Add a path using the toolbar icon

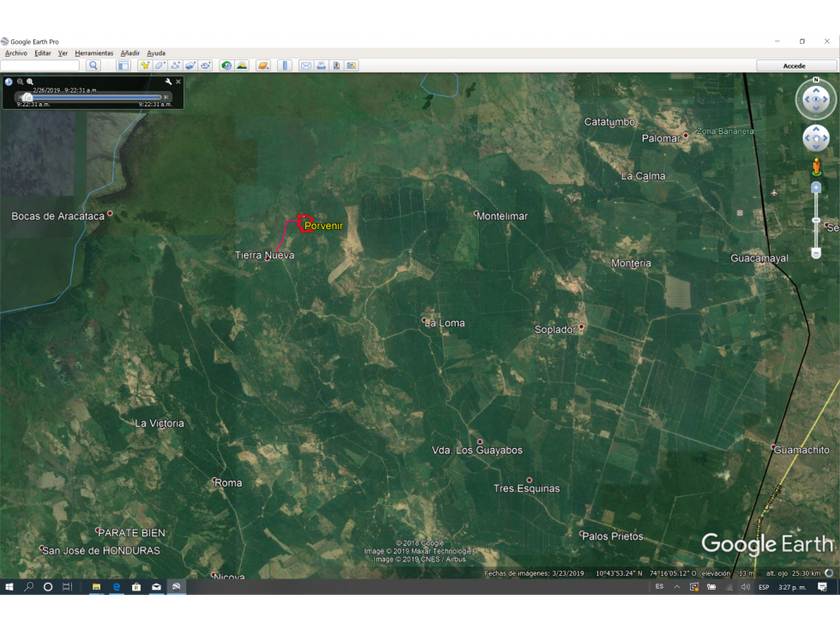175,65
